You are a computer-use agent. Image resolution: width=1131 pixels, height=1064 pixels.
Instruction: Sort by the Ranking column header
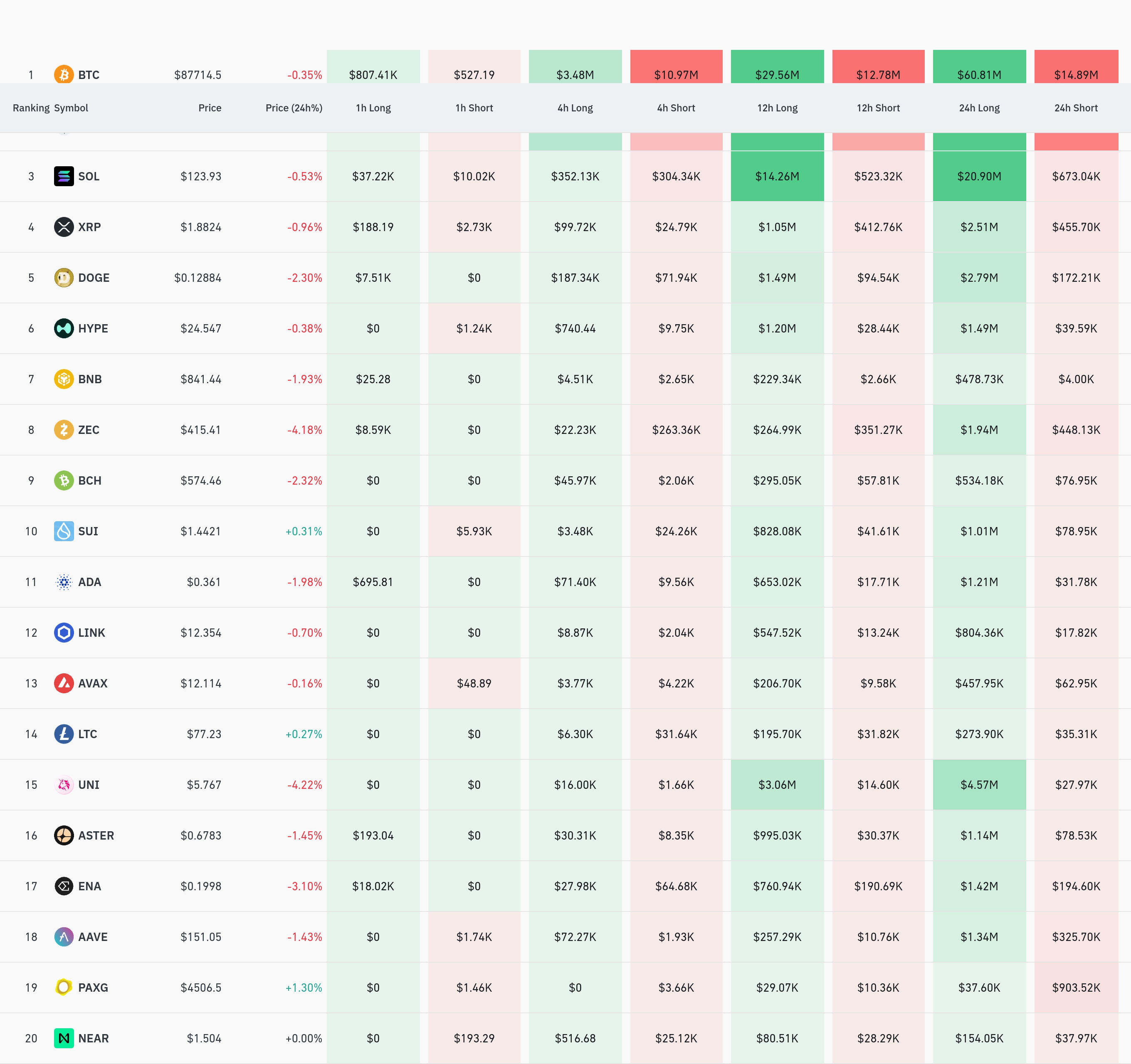(x=31, y=108)
